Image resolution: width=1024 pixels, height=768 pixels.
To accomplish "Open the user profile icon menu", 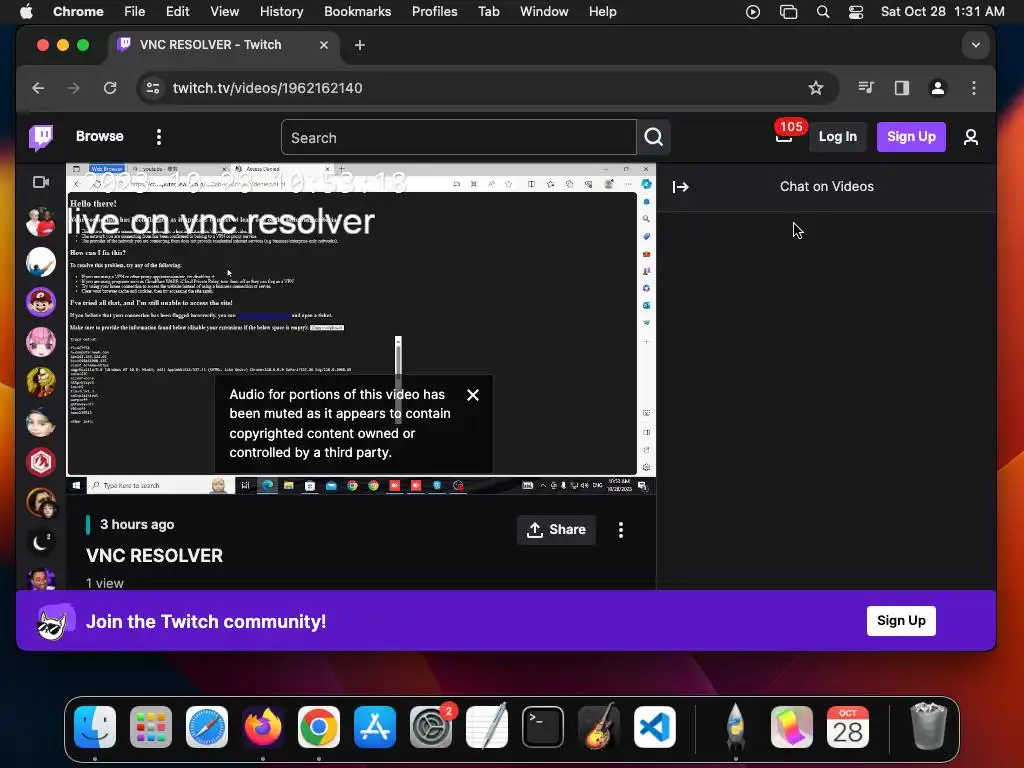I will click(971, 137).
